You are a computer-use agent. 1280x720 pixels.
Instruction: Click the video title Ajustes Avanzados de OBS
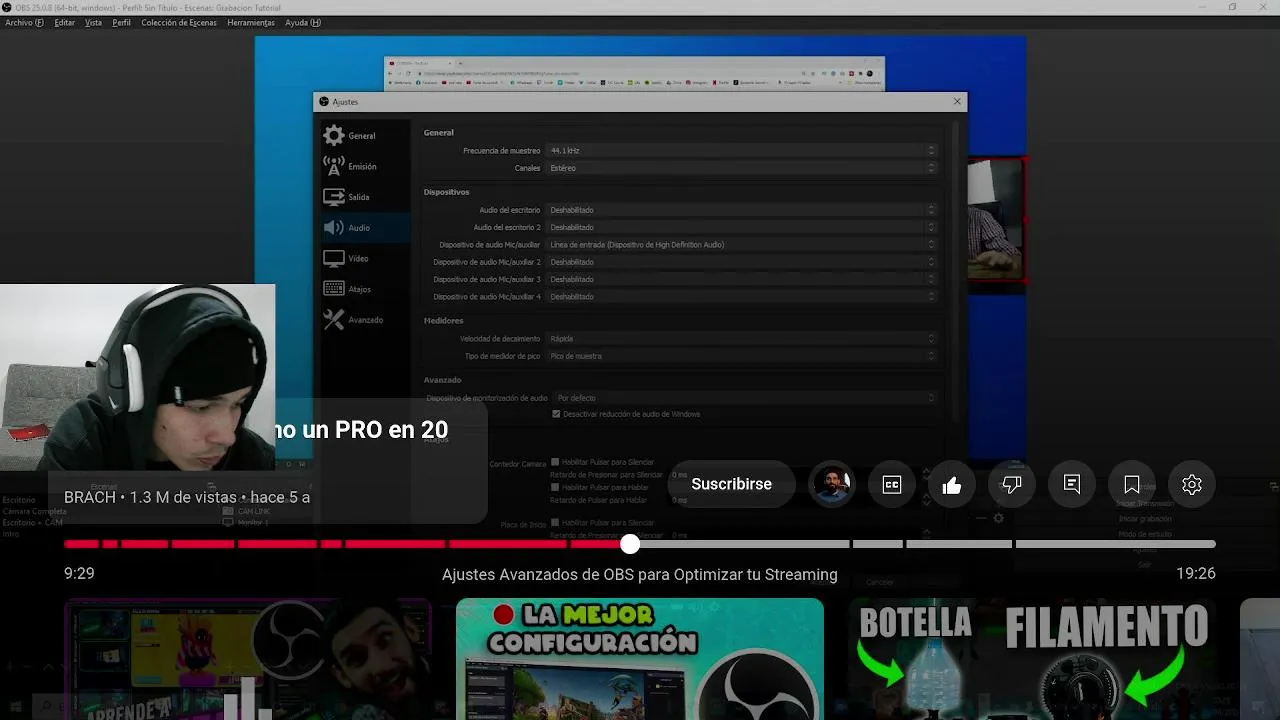(x=640, y=575)
